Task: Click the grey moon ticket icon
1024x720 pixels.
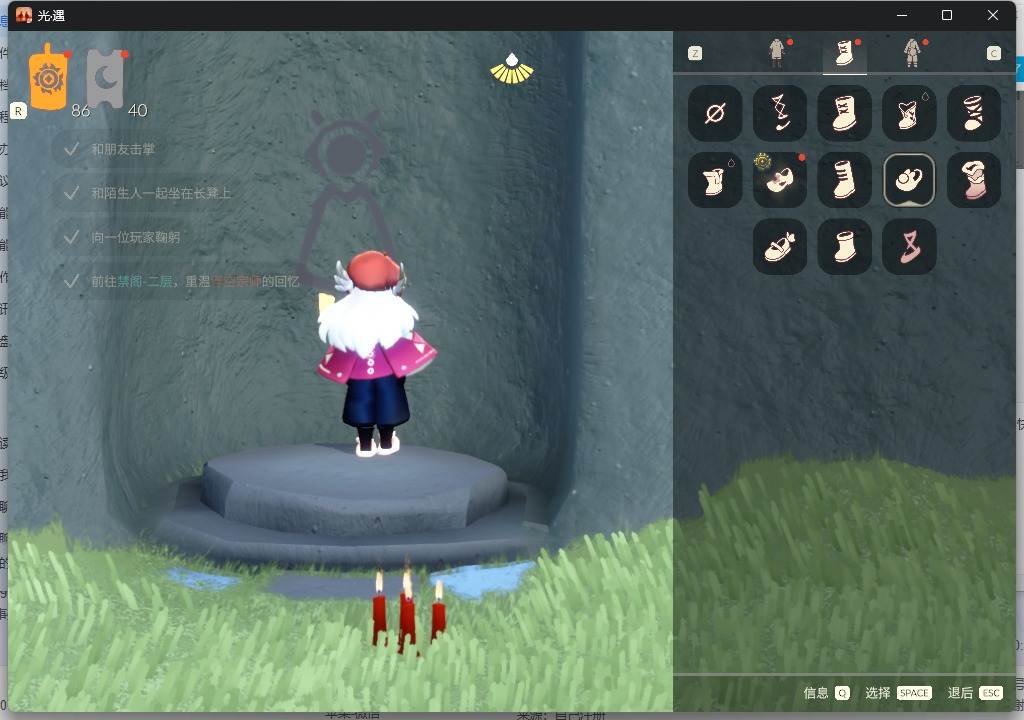Action: click(x=105, y=77)
